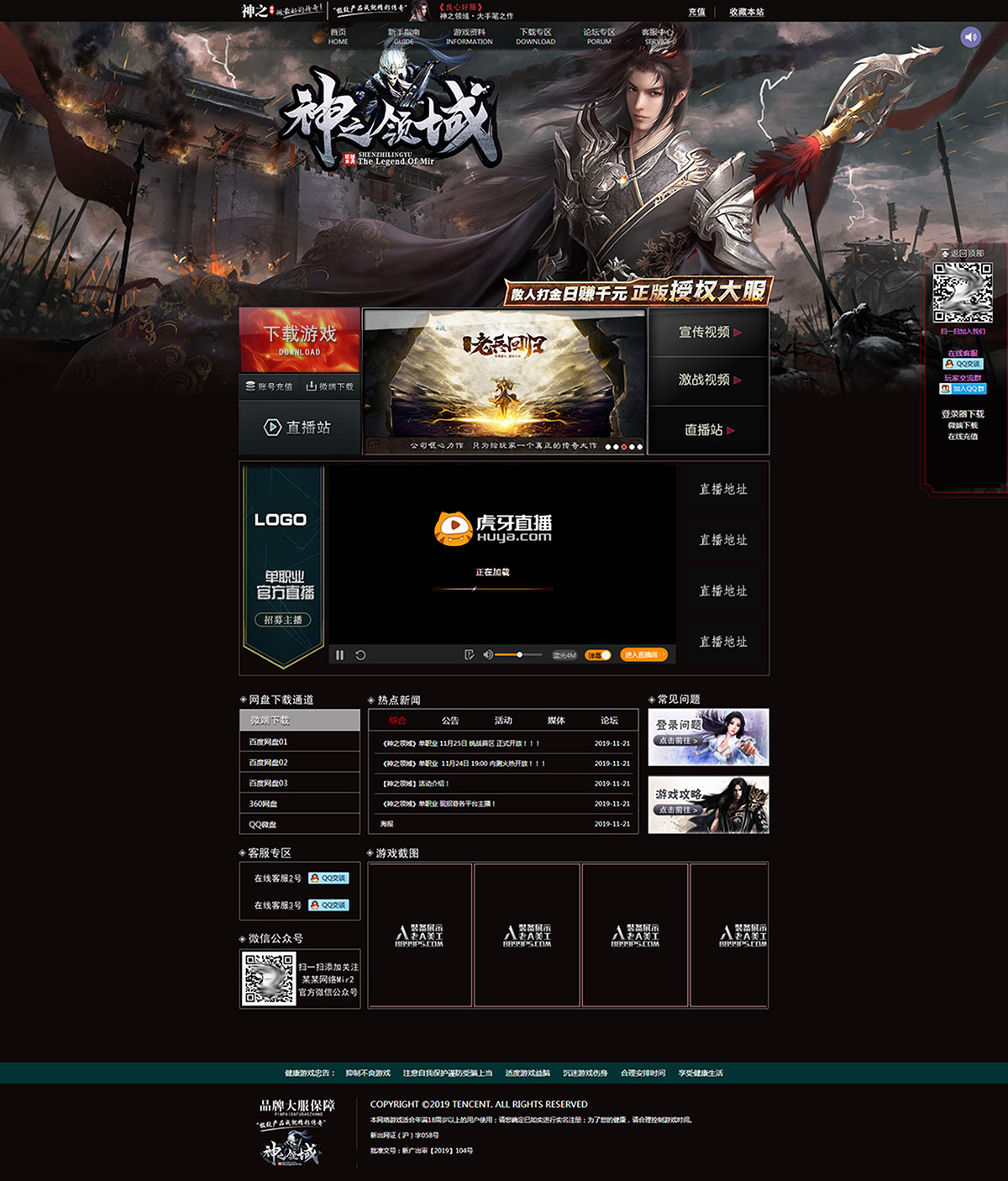The image size is (1008, 1181).
Task: Open the first game screenshot thumbnail
Action: coord(419,935)
